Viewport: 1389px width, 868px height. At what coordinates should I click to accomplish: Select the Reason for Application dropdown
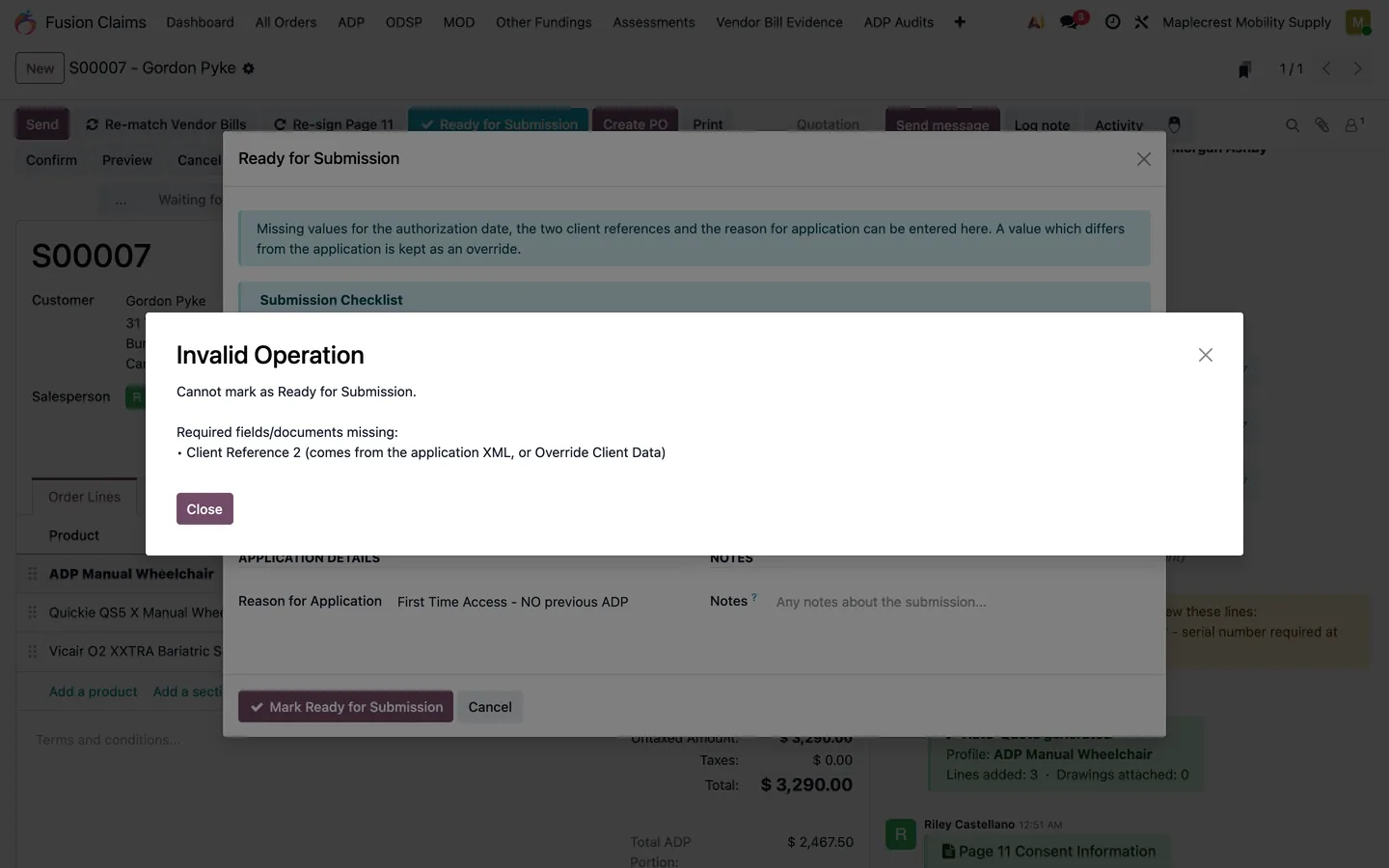click(538, 602)
